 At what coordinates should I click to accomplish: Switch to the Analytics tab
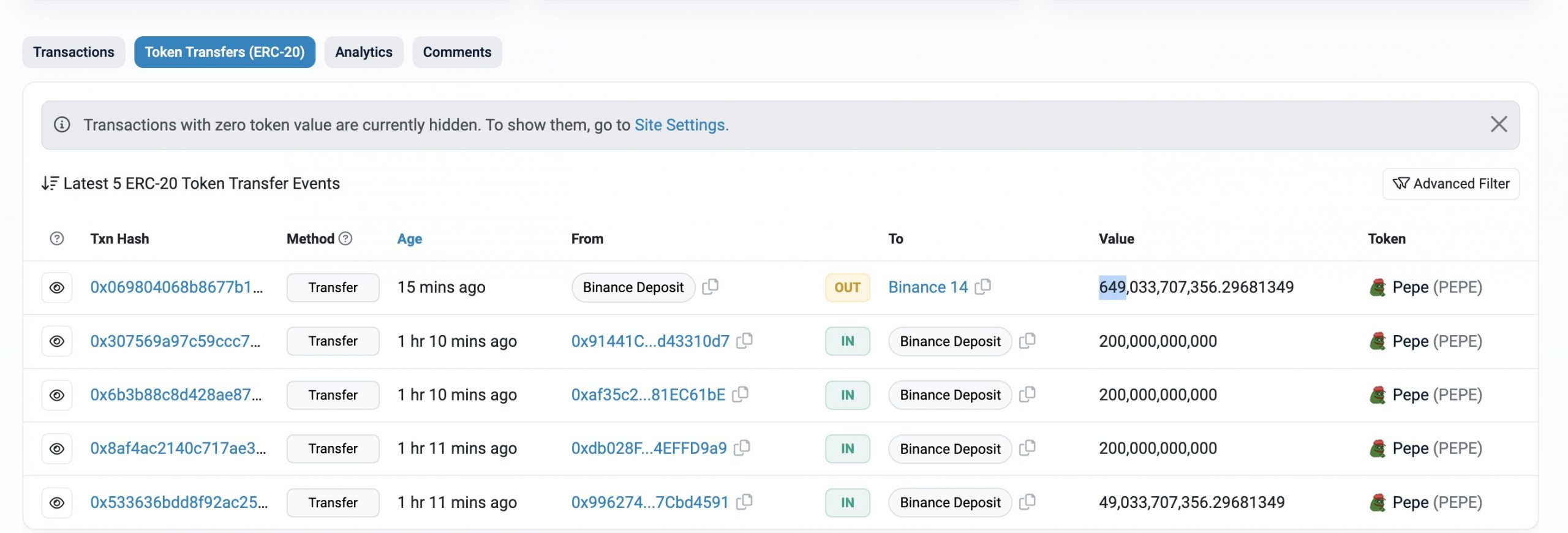[364, 52]
